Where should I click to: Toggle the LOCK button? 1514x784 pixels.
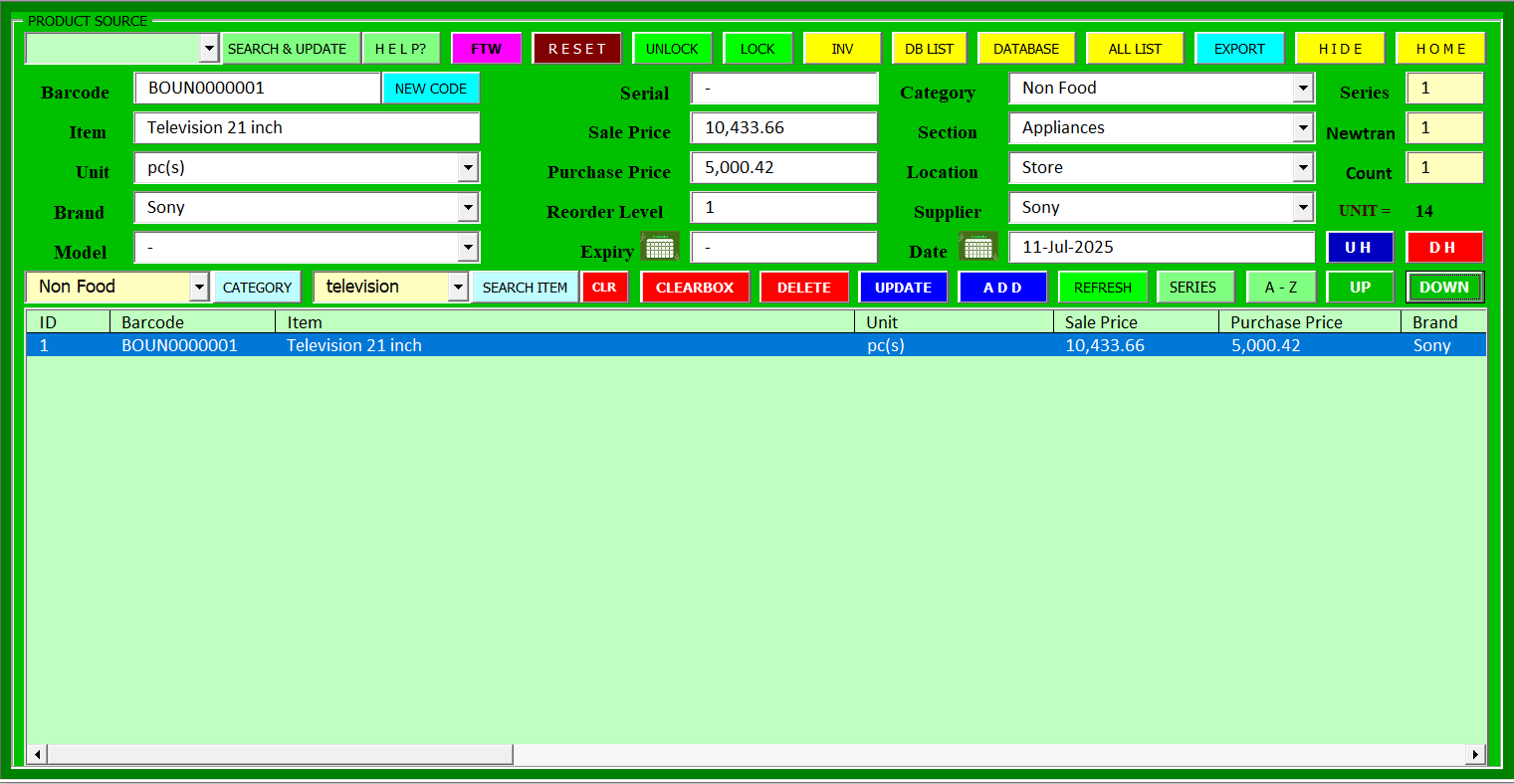point(757,49)
